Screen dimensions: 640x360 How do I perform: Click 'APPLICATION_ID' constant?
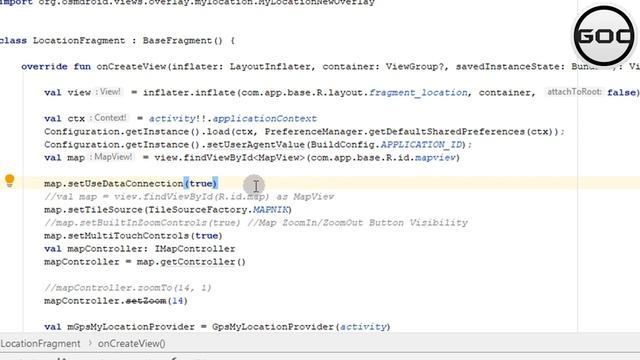[x=422, y=144]
